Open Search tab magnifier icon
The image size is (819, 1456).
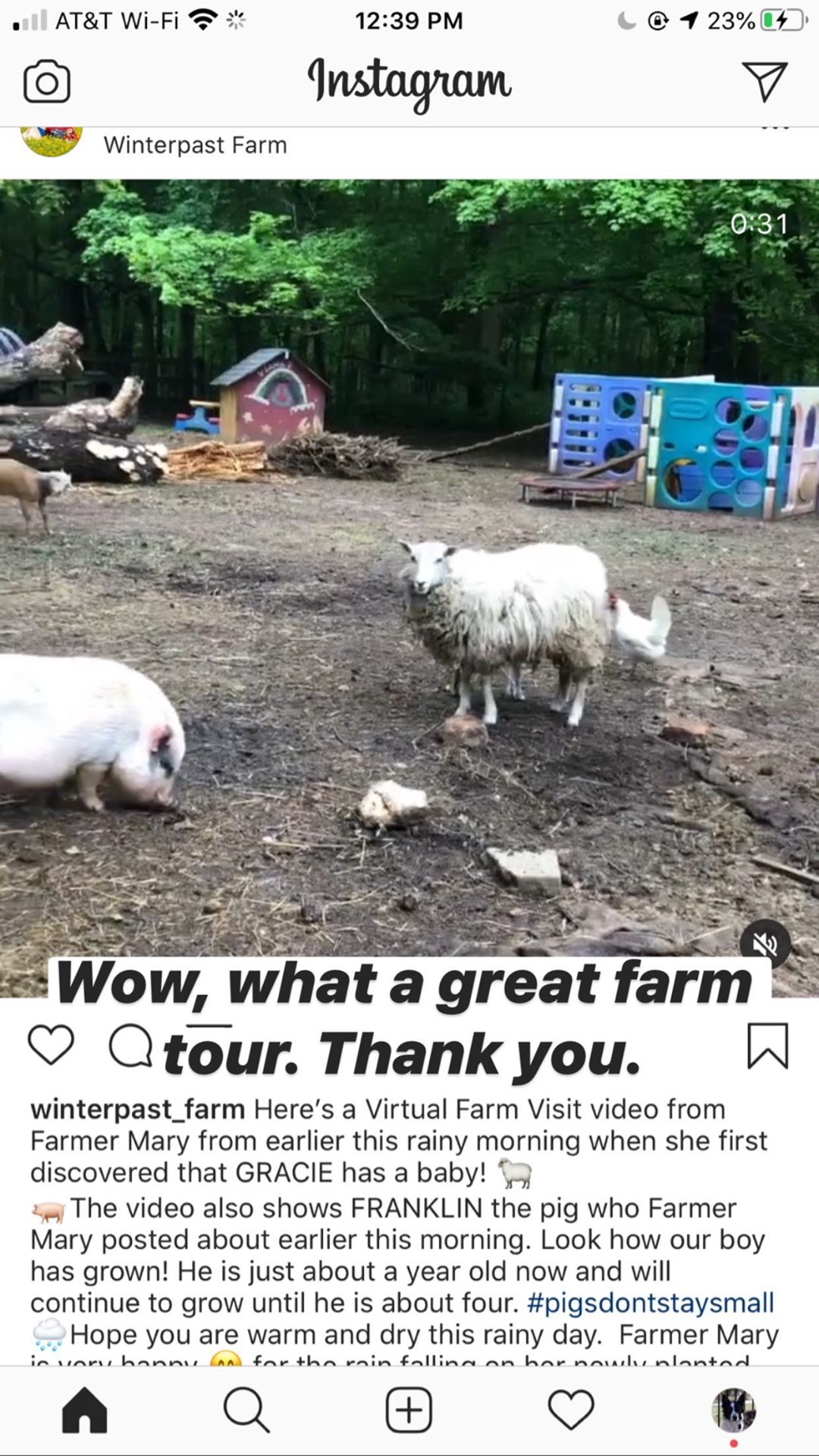[x=246, y=1410]
